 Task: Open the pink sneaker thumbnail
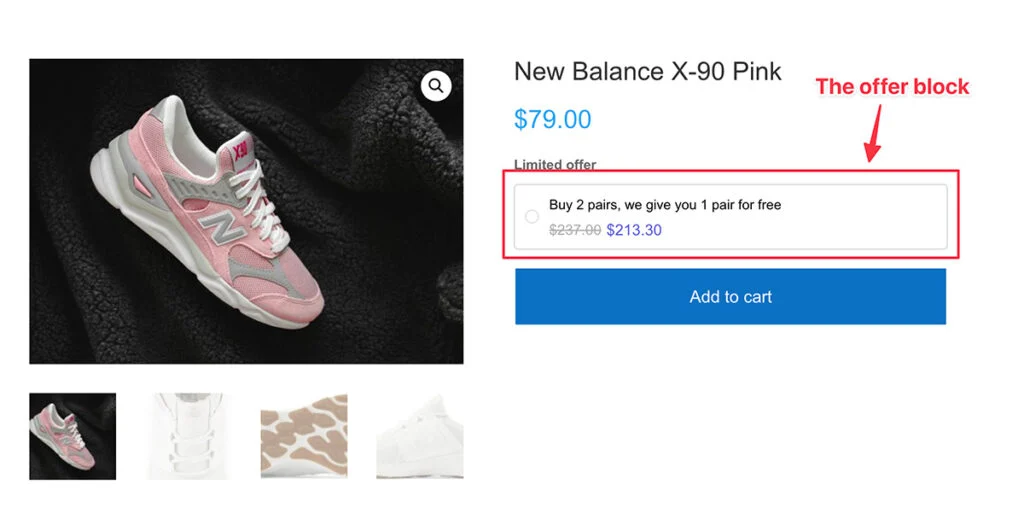point(72,436)
